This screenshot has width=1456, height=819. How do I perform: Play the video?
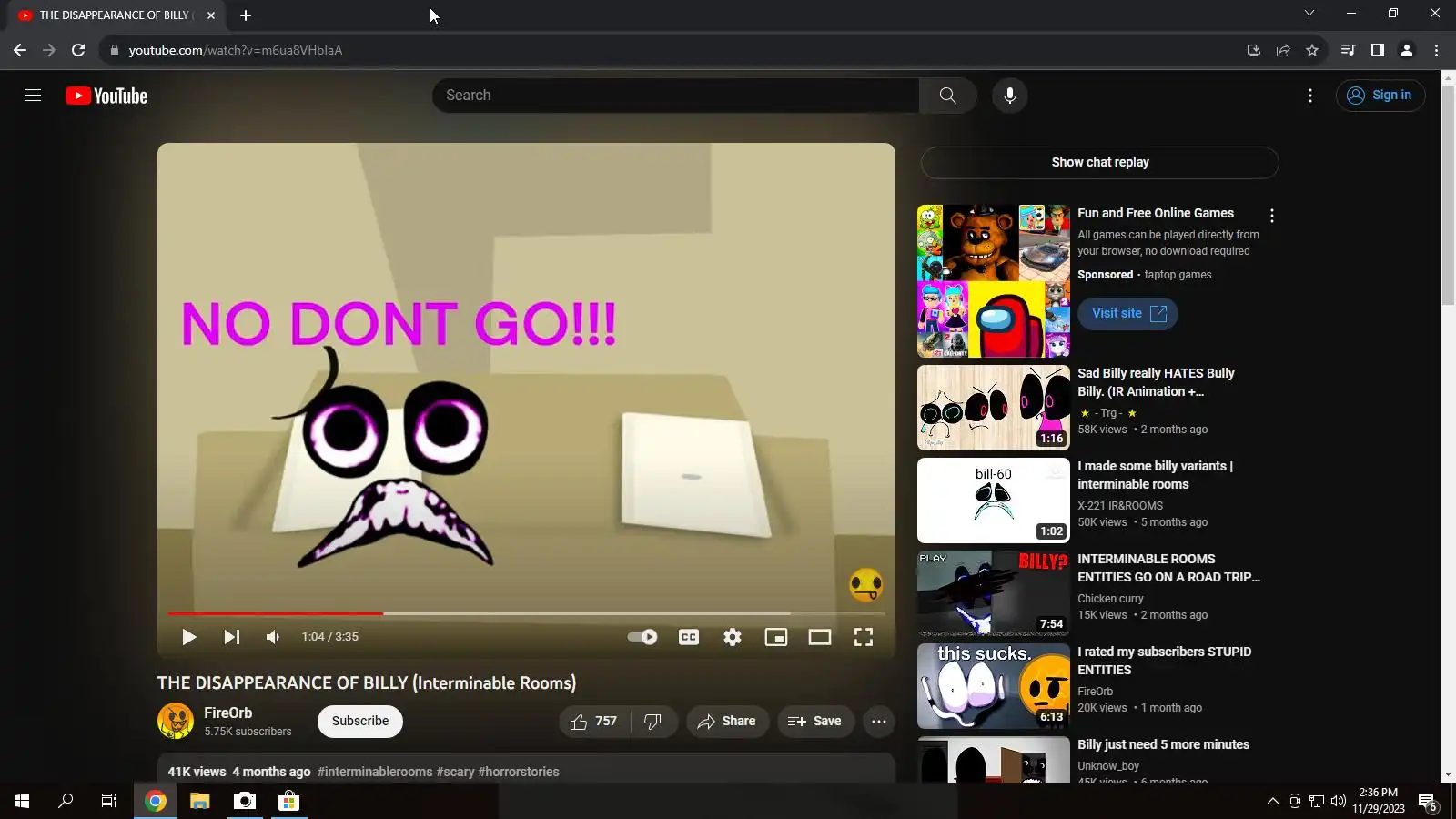coord(188,637)
